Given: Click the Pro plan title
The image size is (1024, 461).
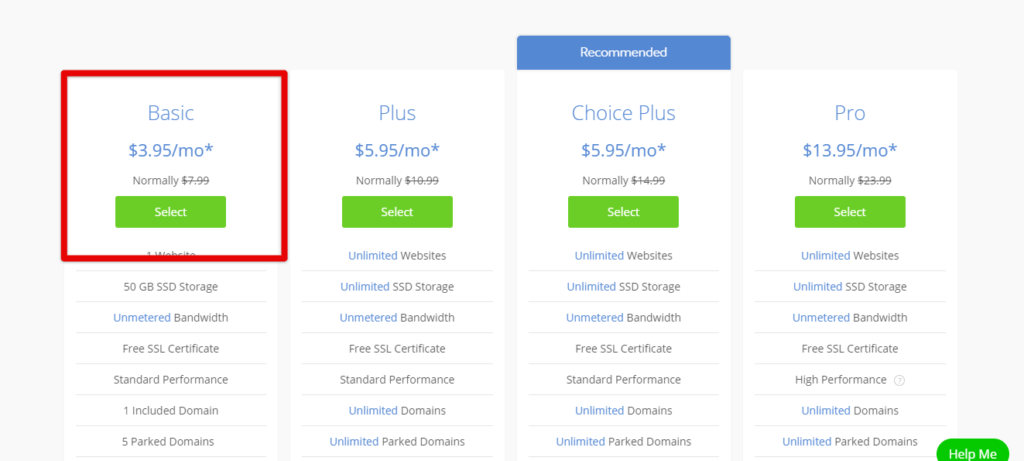Looking at the screenshot, I should [x=850, y=113].
